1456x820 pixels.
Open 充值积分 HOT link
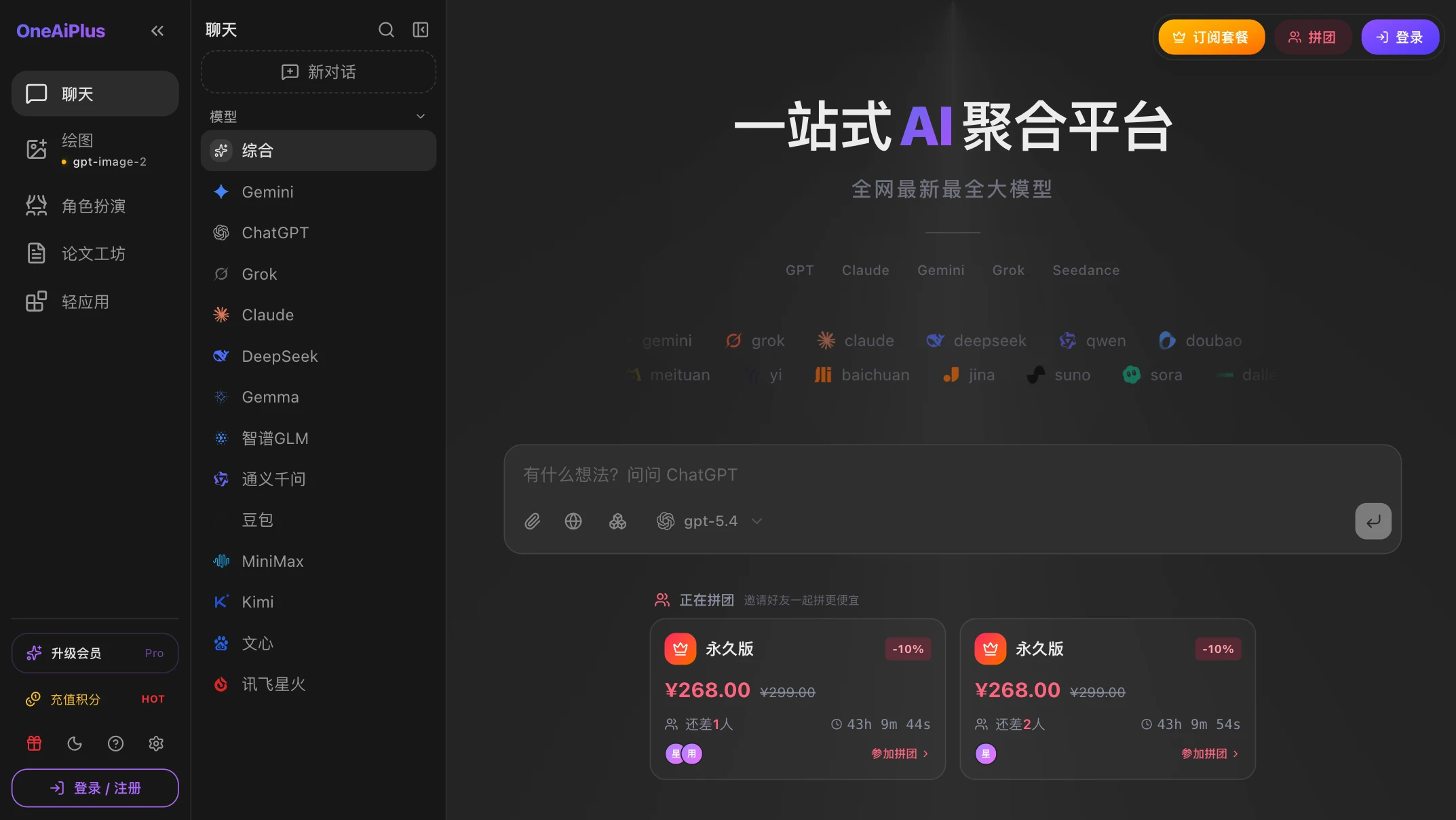[x=95, y=699]
